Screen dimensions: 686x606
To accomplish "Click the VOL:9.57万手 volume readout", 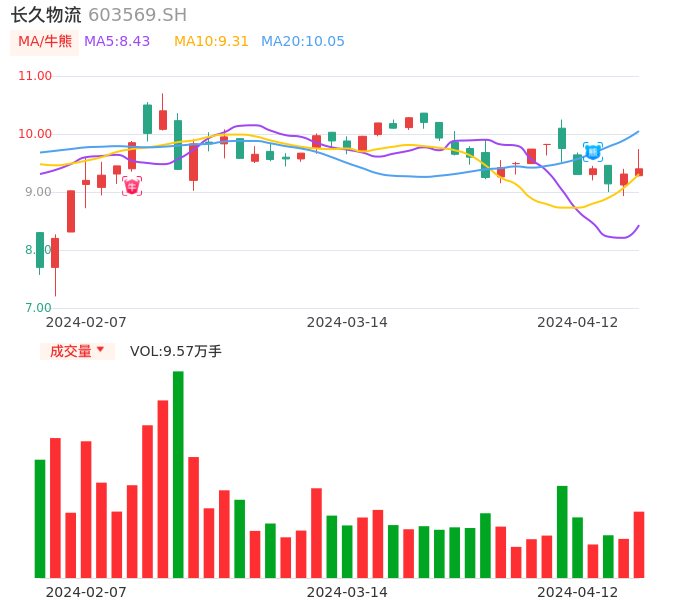I will tap(176, 351).
